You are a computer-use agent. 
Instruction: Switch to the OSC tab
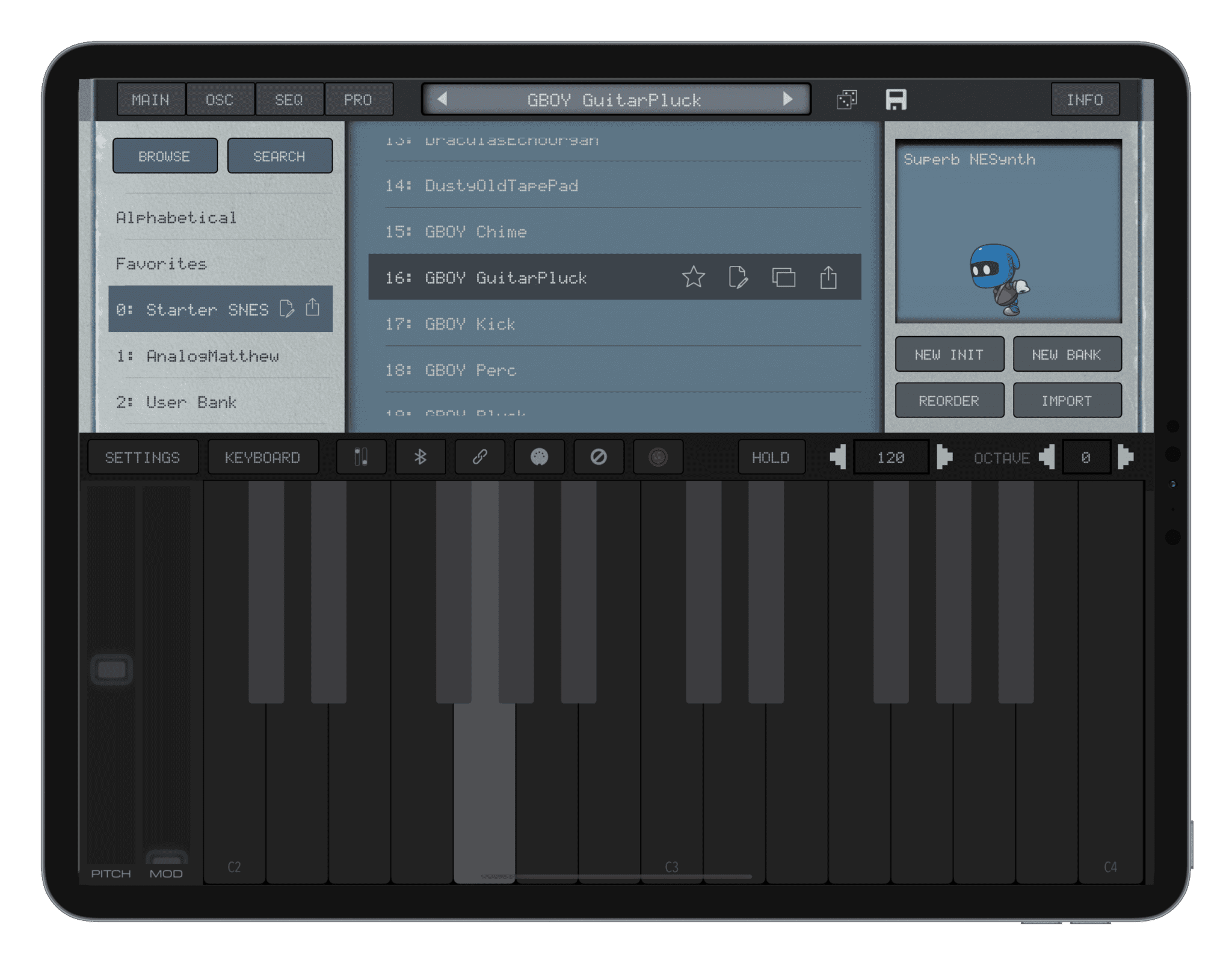click(220, 100)
